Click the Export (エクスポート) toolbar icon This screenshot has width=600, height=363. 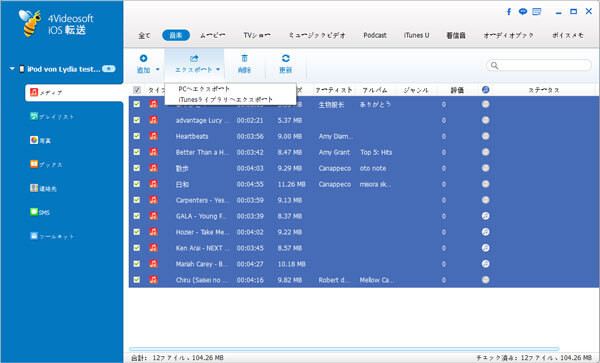(x=194, y=58)
